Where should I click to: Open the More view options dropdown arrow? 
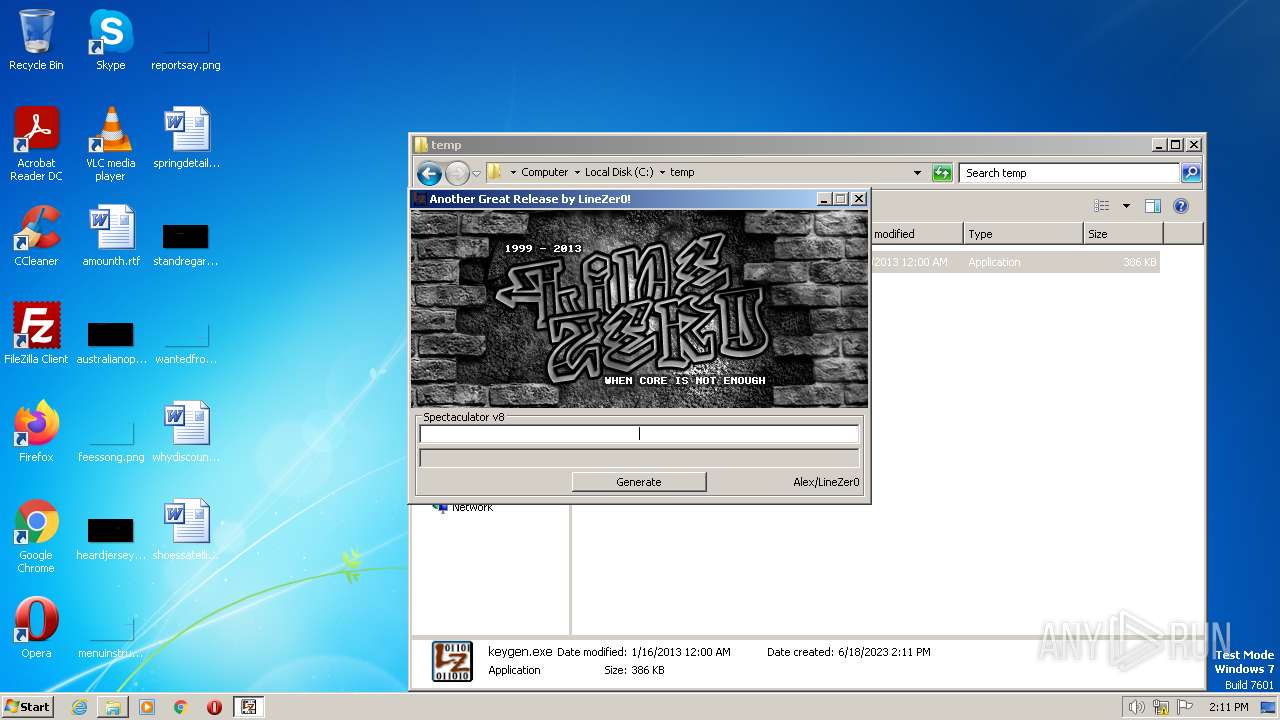pos(1126,206)
